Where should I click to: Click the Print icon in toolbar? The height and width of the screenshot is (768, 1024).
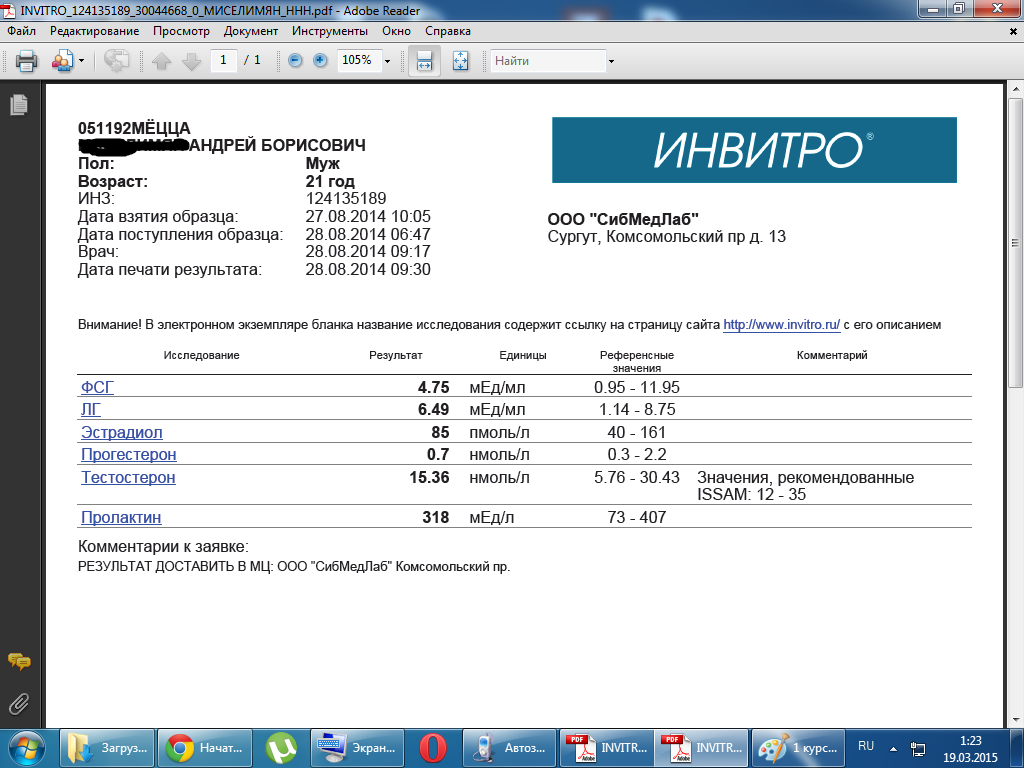26,61
